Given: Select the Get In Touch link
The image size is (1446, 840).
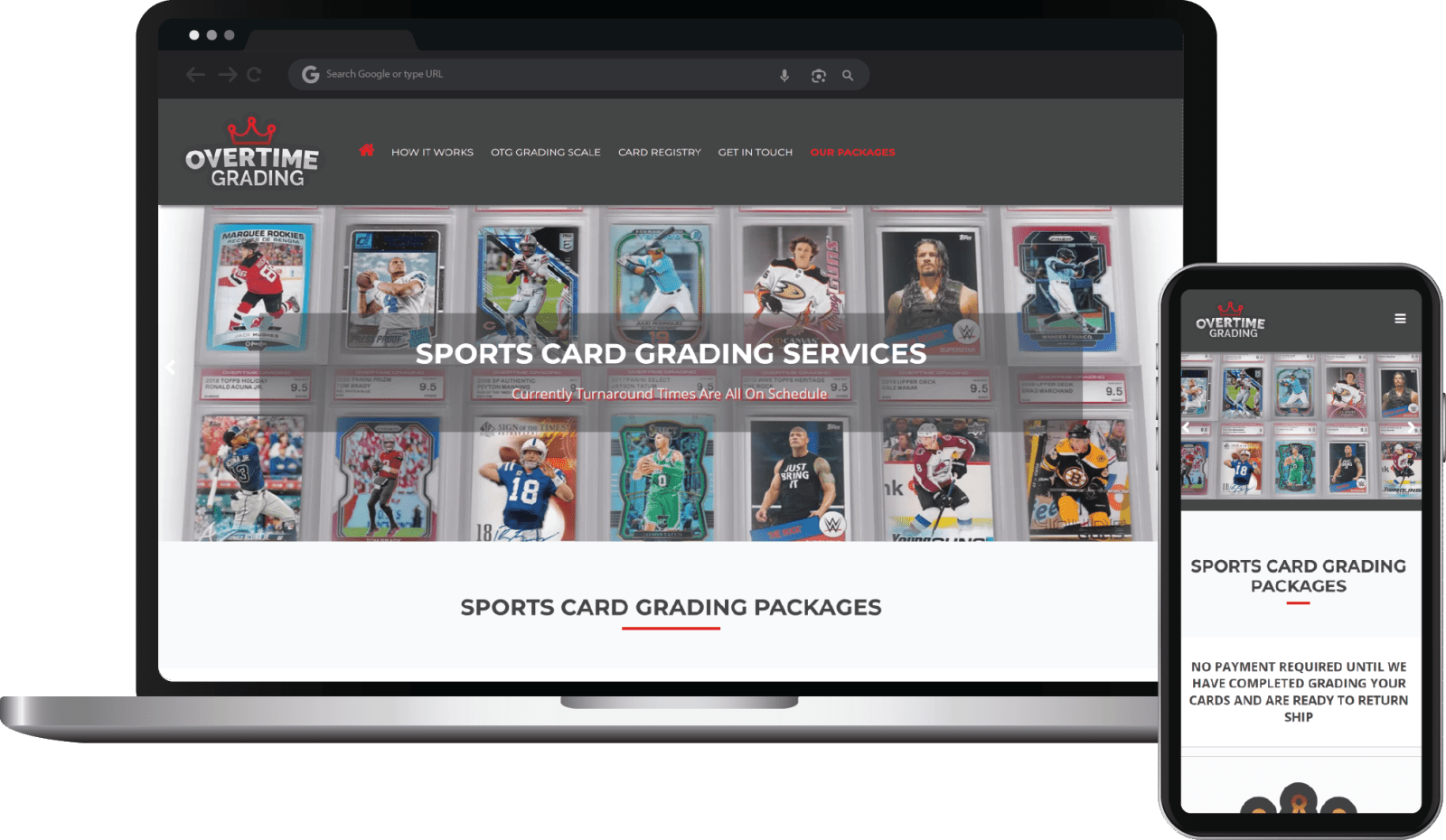Looking at the screenshot, I should (755, 153).
